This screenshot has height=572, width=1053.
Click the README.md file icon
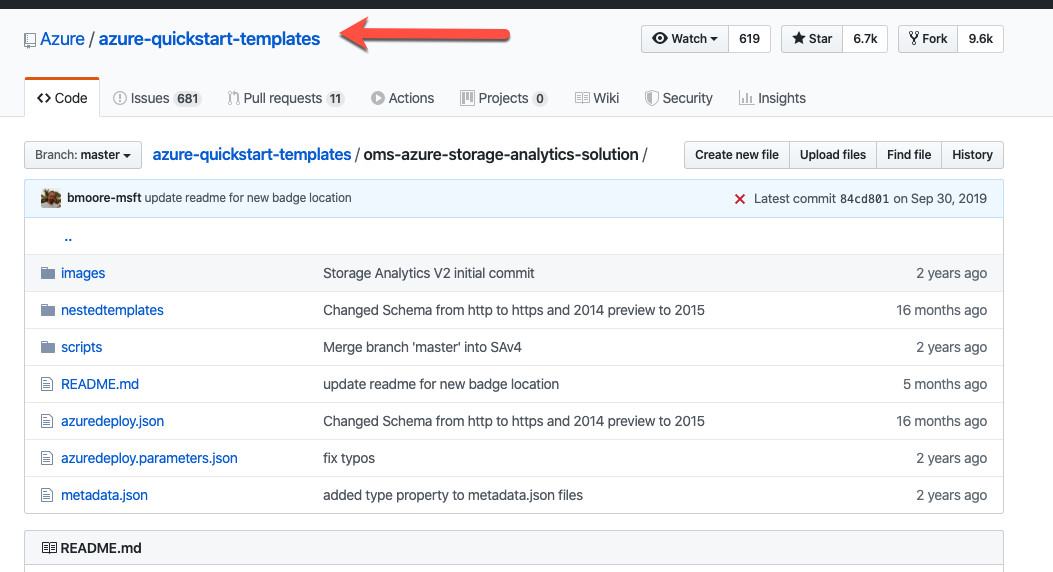coord(46,384)
